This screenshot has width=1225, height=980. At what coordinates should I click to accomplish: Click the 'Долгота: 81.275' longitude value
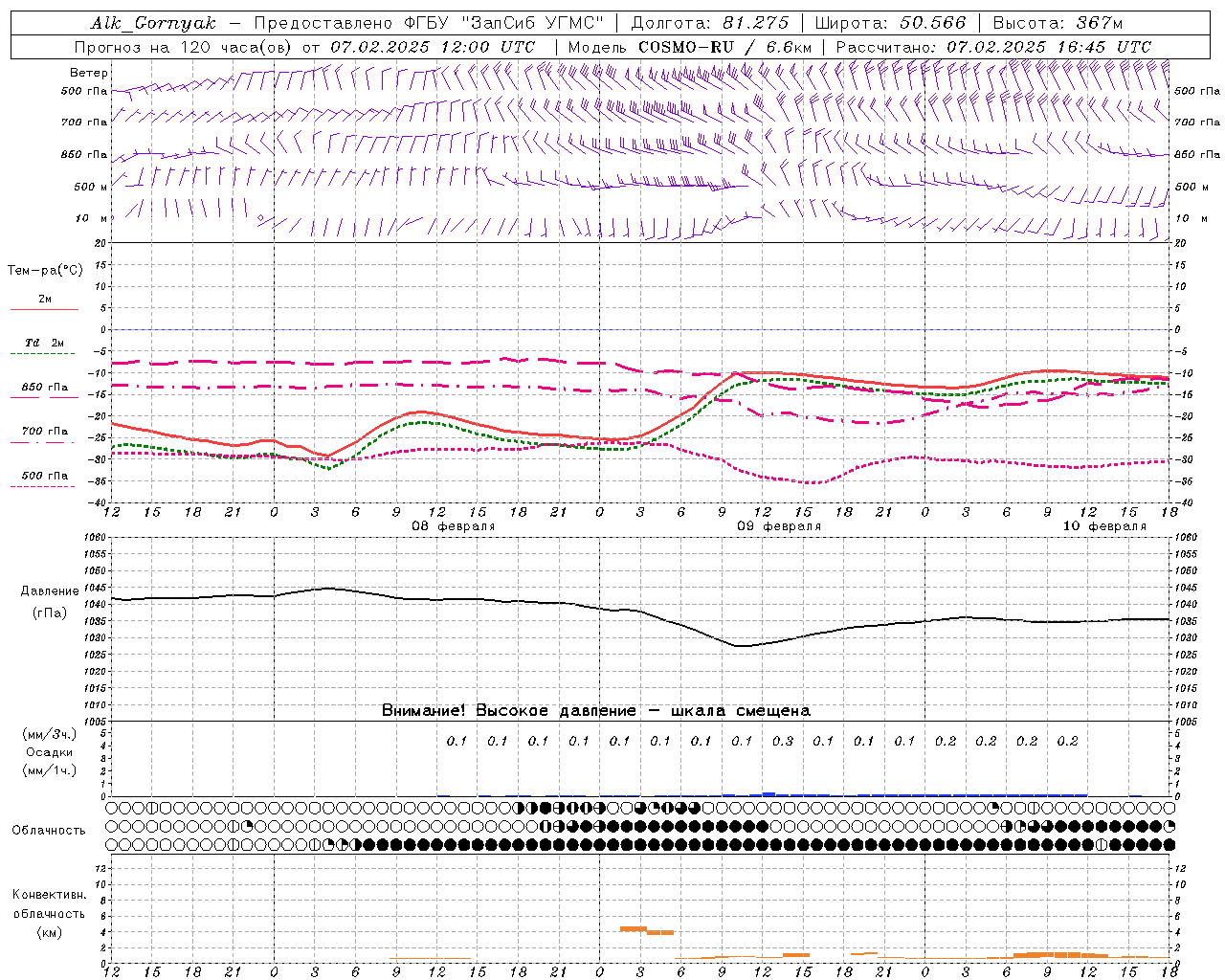click(x=710, y=23)
